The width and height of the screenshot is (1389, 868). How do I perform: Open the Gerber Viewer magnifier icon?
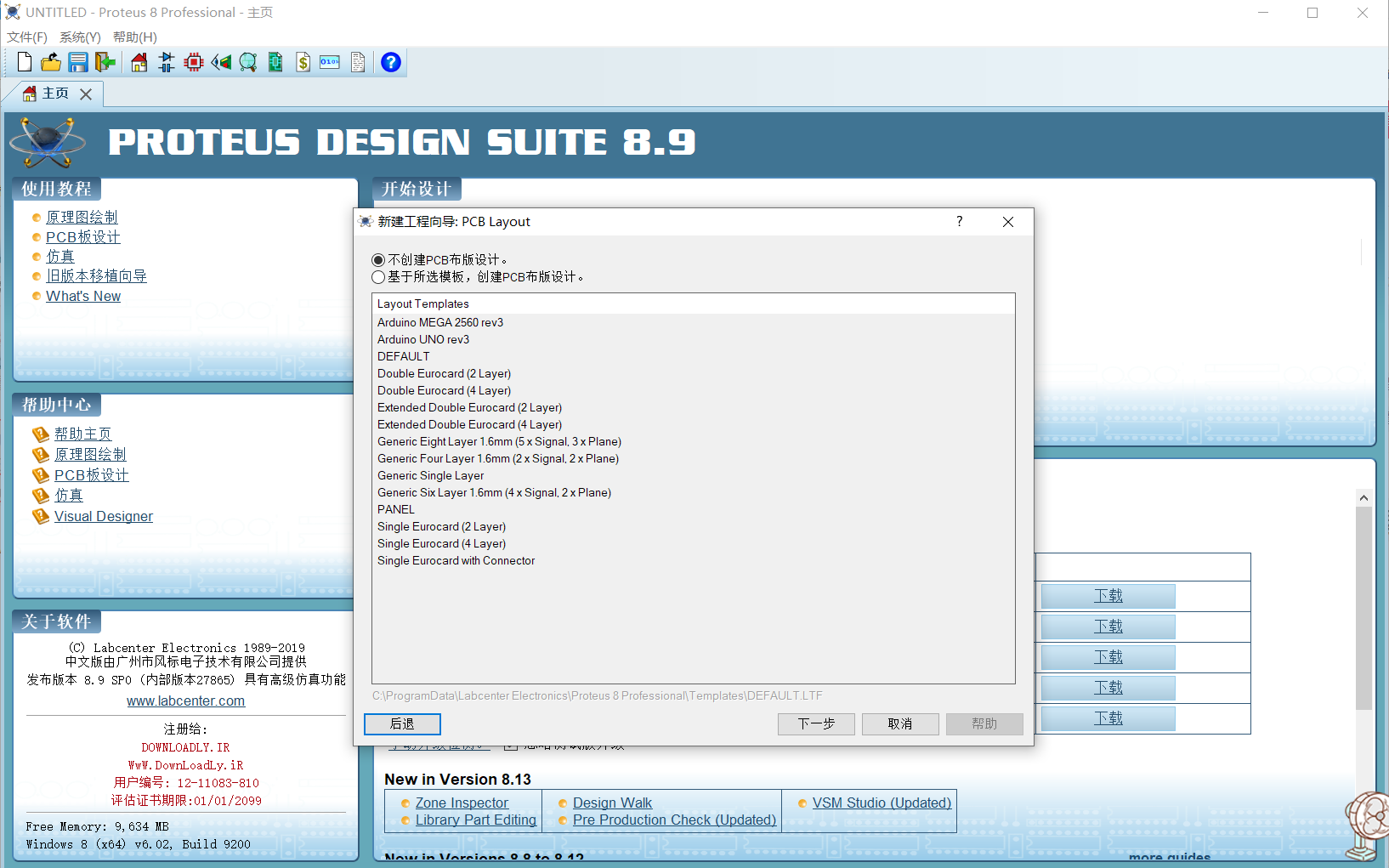248,62
